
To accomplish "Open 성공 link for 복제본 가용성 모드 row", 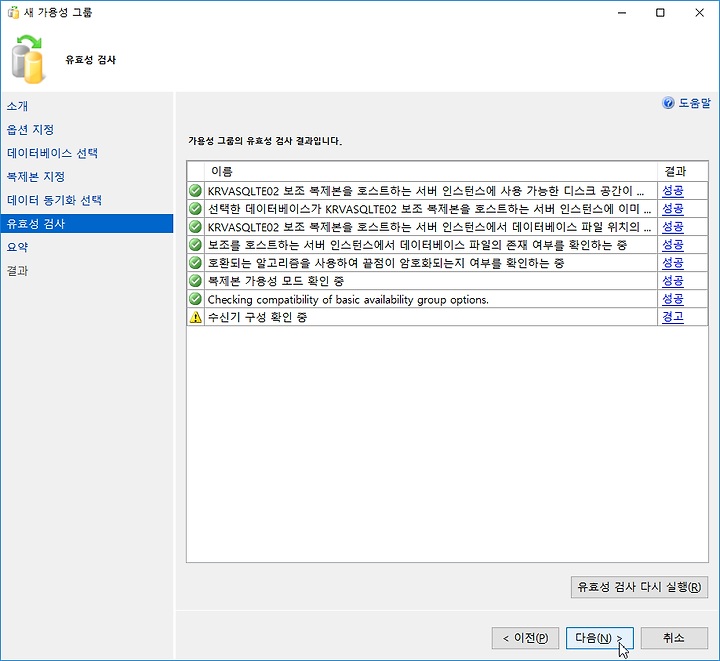I will (673, 280).
